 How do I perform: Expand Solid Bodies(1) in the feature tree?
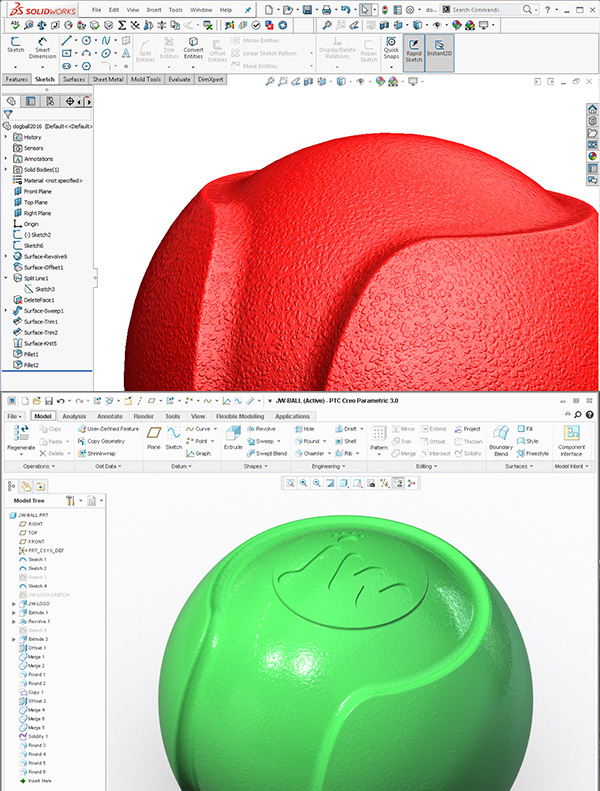tap(6, 170)
